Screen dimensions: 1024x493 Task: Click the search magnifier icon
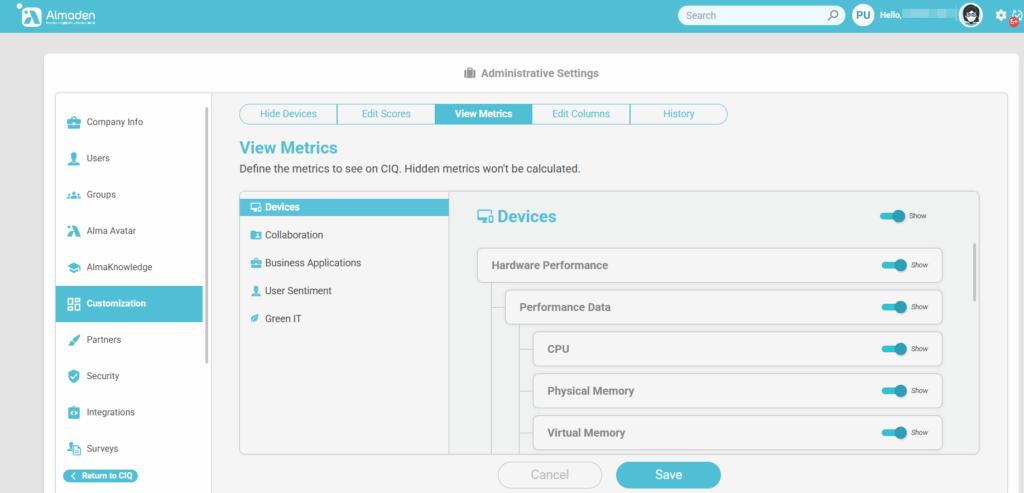(833, 16)
